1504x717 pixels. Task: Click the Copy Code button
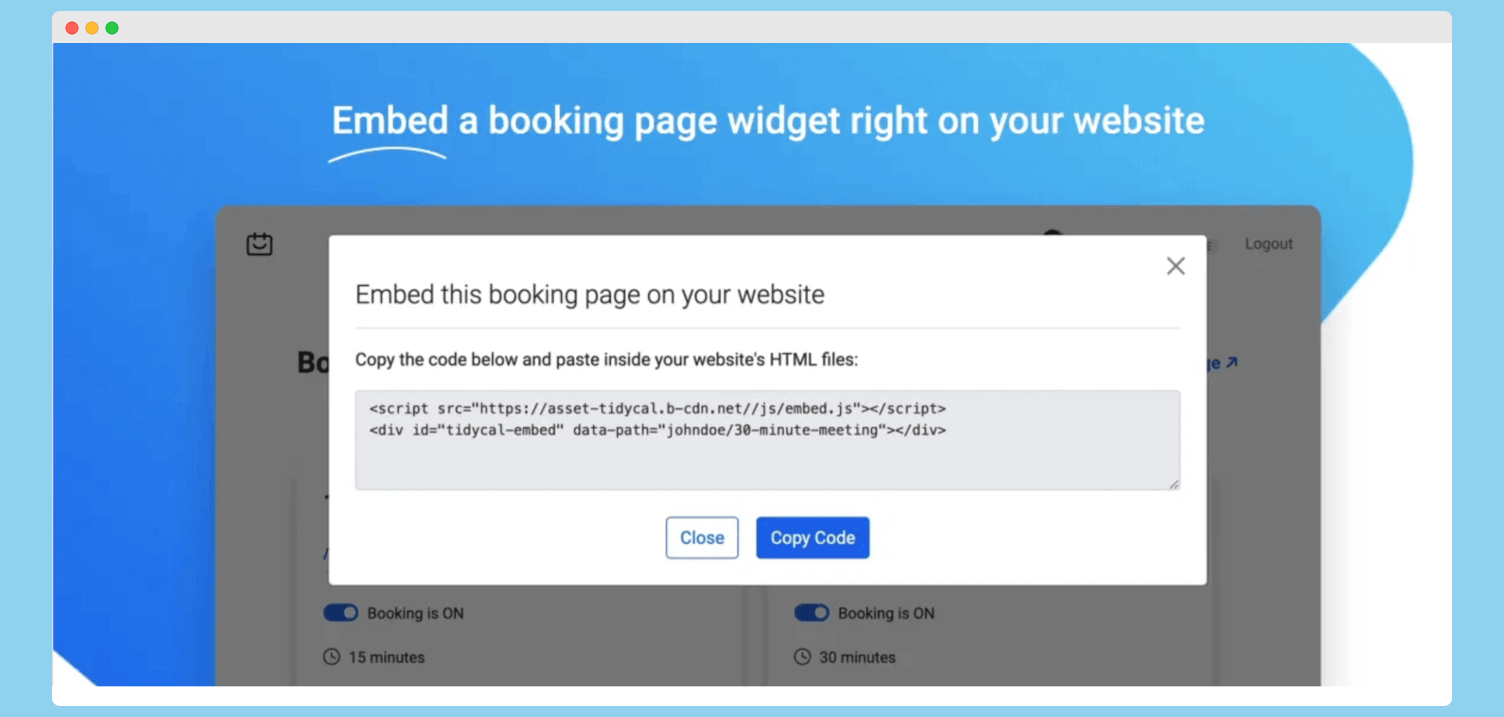pyautogui.click(x=813, y=538)
